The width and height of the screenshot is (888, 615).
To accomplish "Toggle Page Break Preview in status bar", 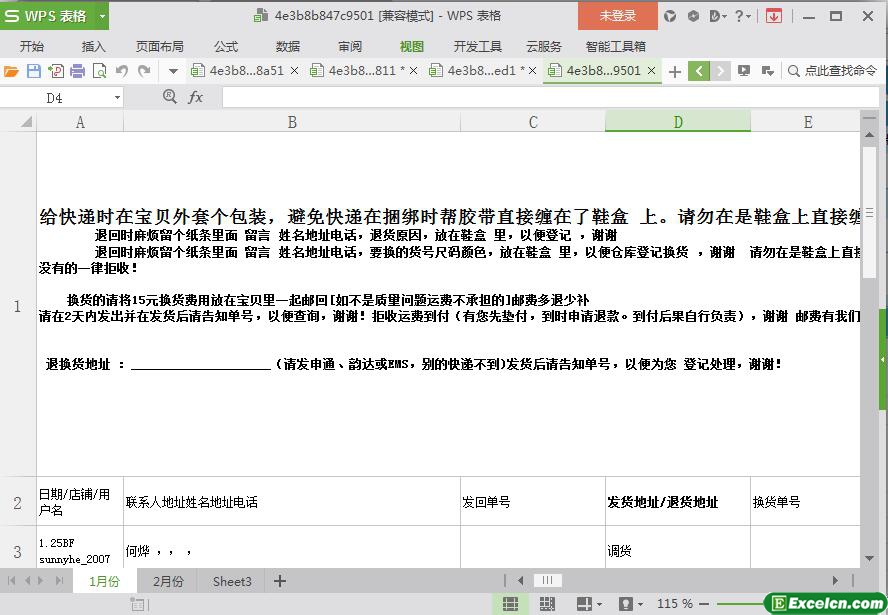I will coord(547,604).
